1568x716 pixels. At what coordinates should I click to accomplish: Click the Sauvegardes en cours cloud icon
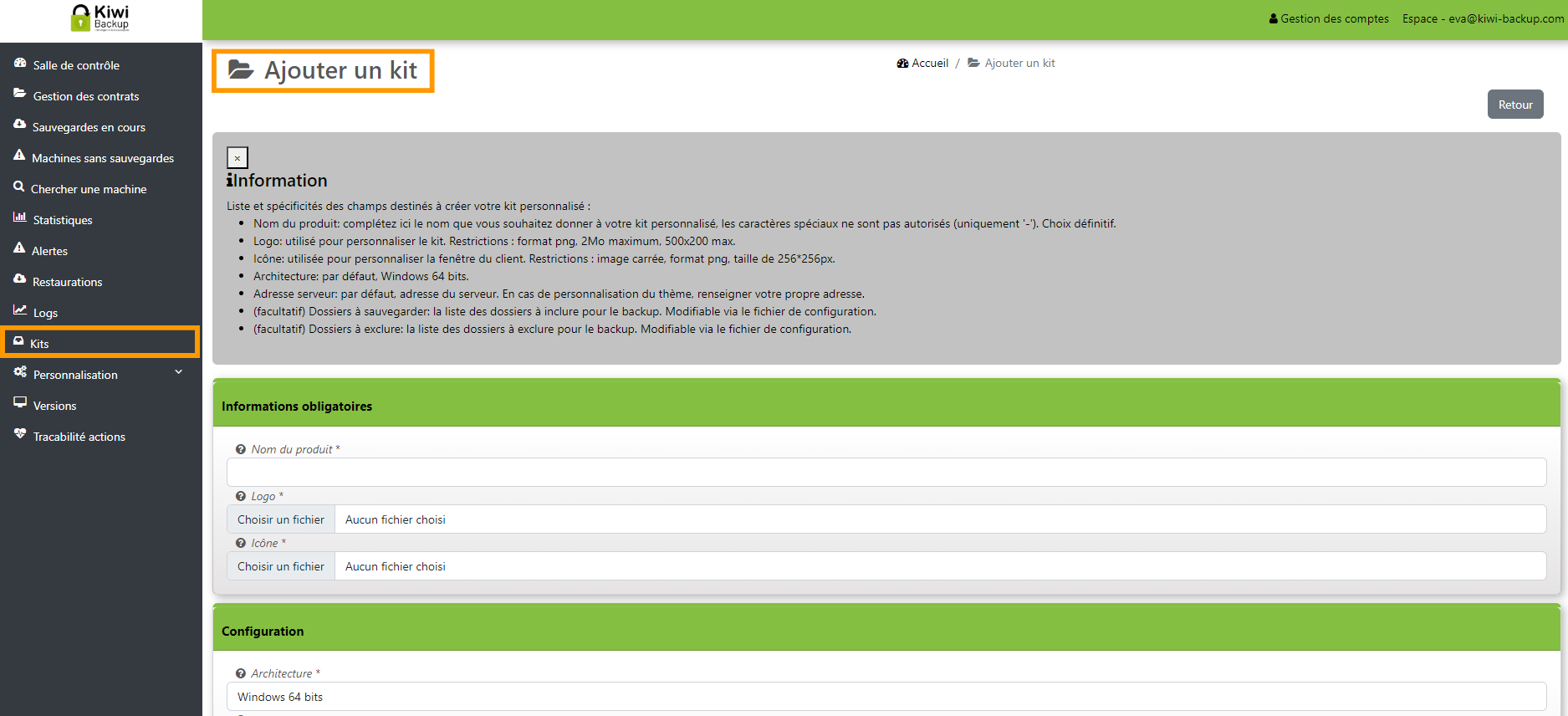20,124
